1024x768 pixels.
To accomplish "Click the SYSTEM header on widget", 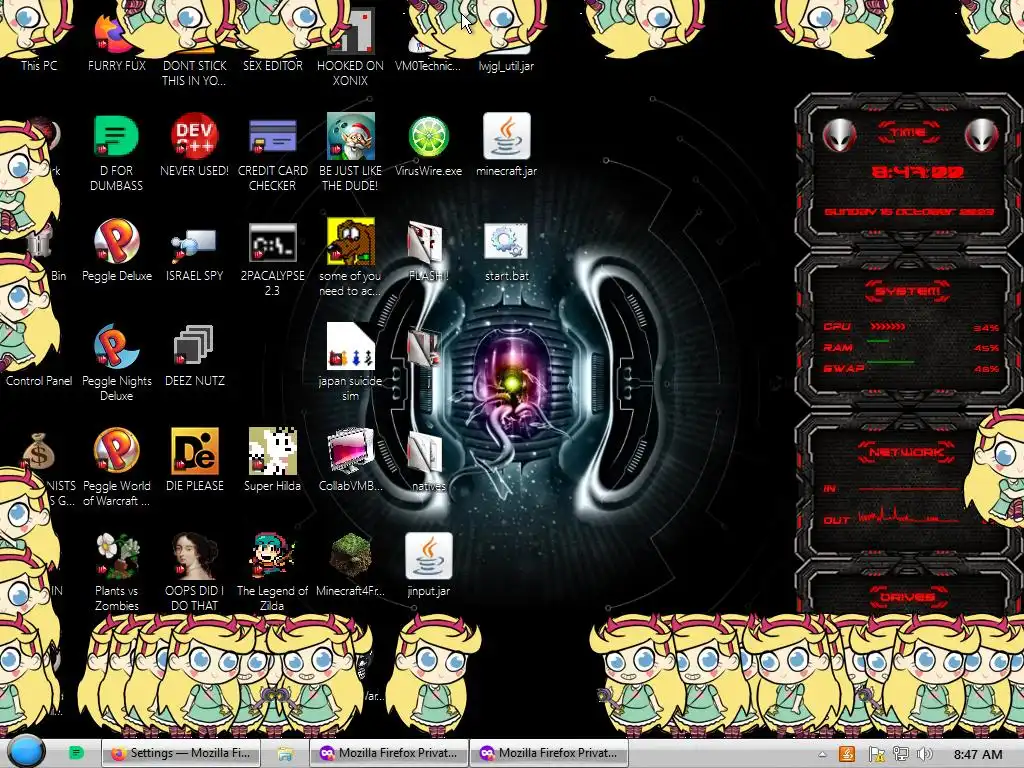I will tap(908, 291).
